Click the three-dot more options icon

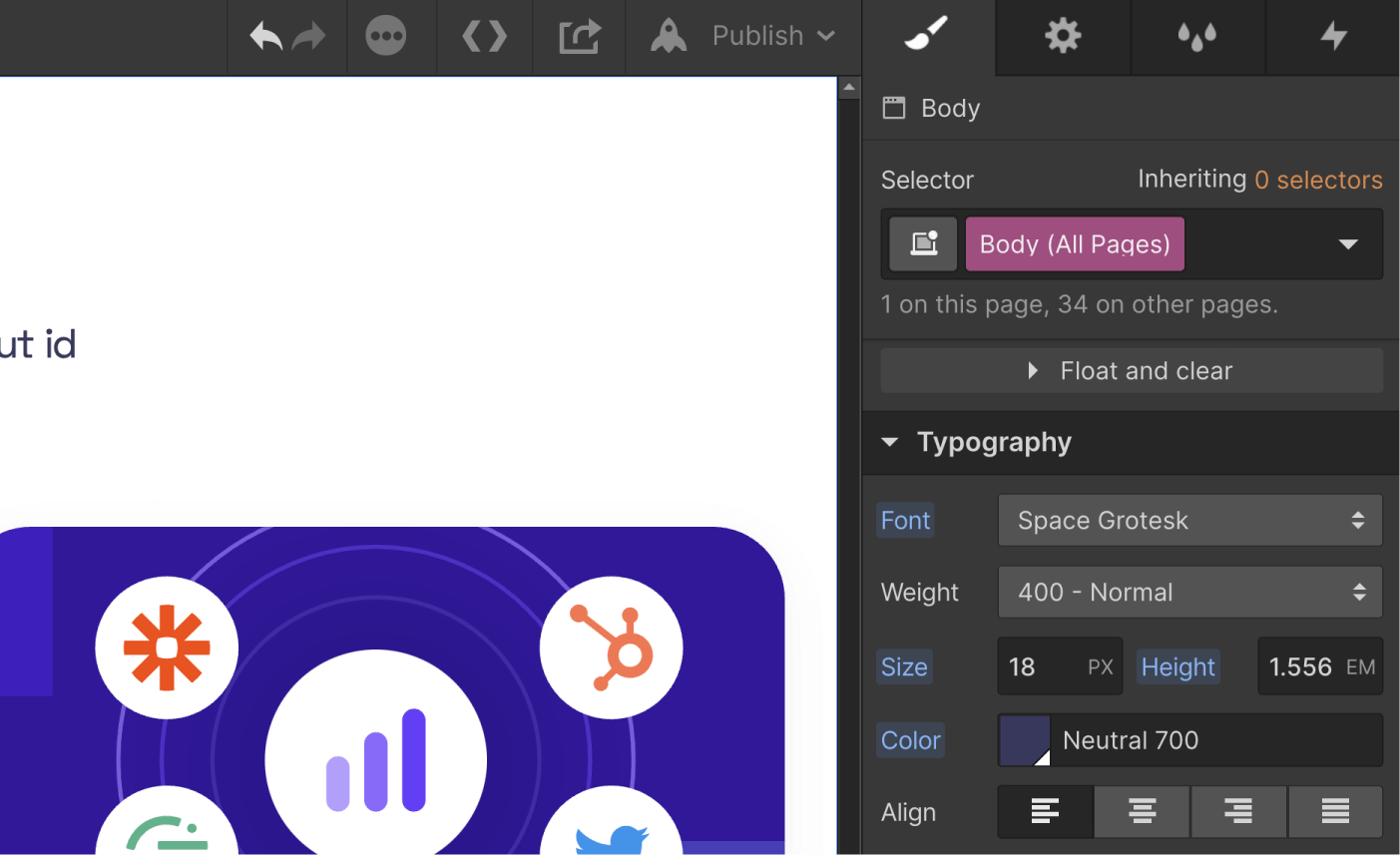(x=387, y=36)
